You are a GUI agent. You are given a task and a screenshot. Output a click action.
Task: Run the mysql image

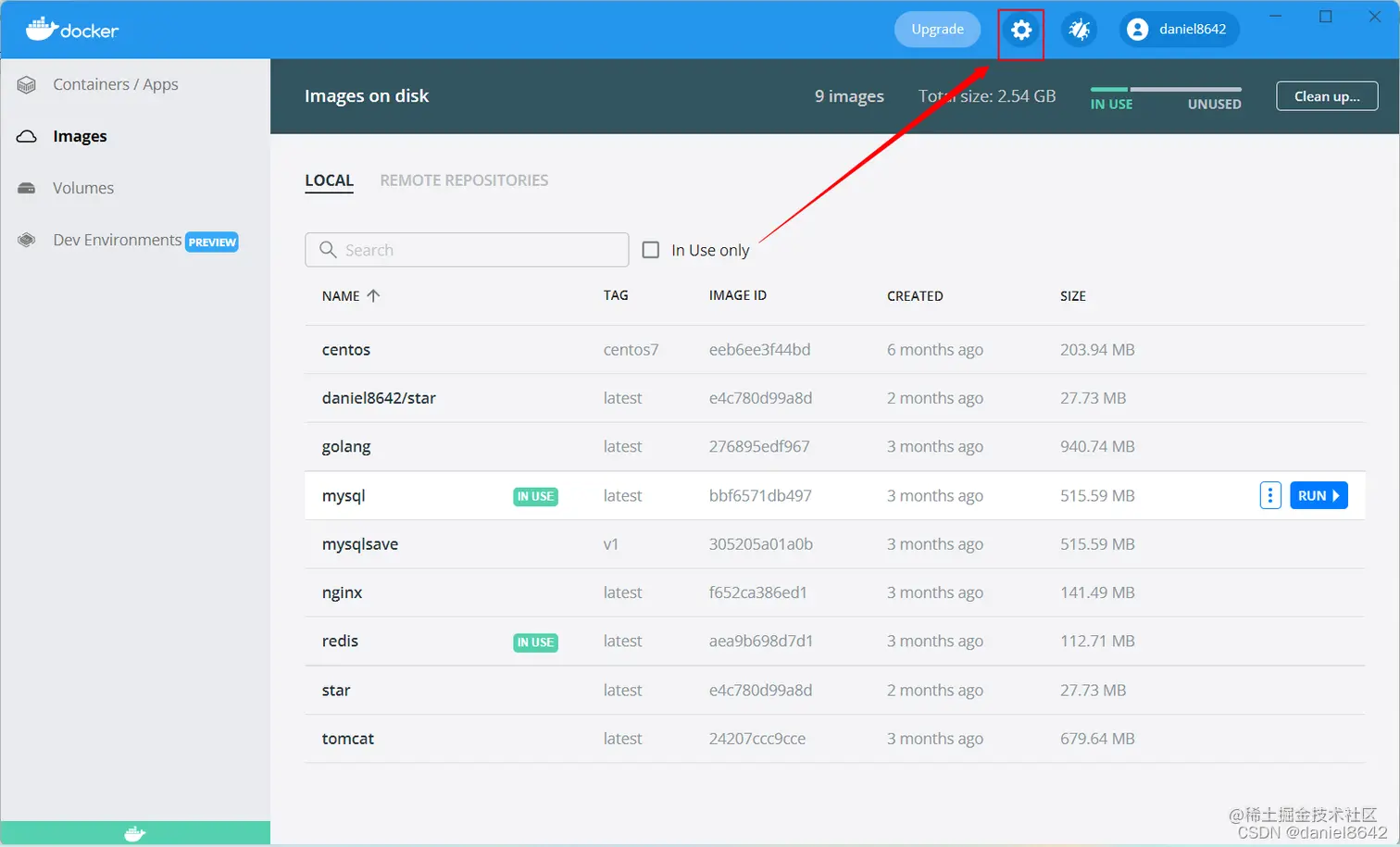(x=1319, y=496)
